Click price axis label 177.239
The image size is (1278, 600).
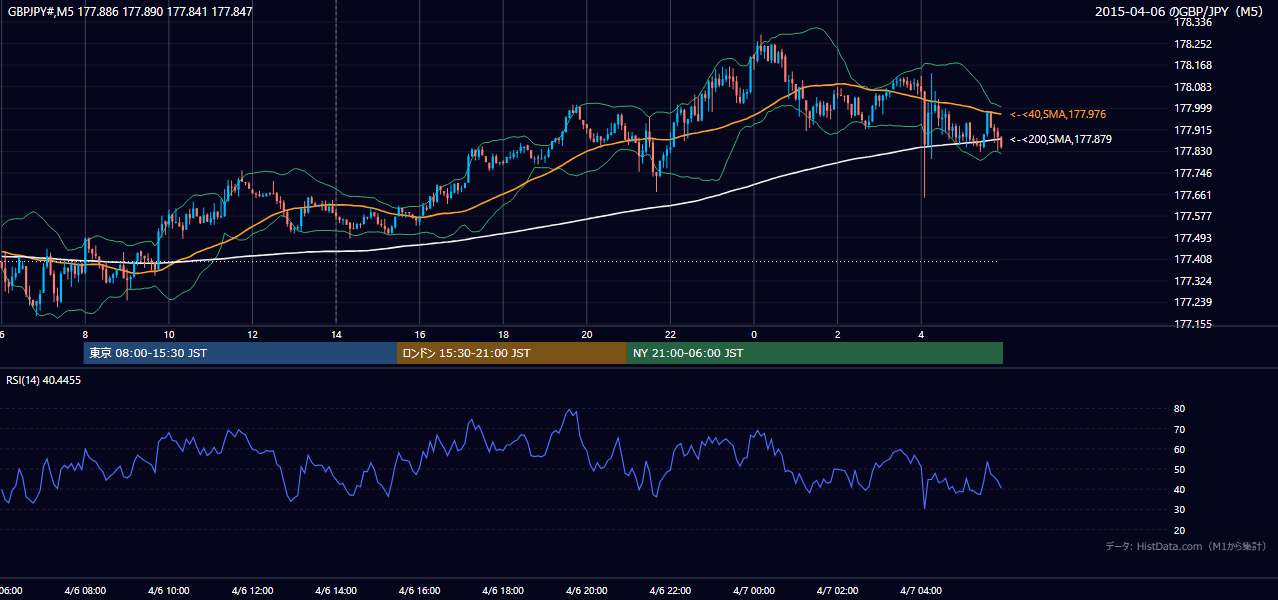pyautogui.click(x=1193, y=302)
